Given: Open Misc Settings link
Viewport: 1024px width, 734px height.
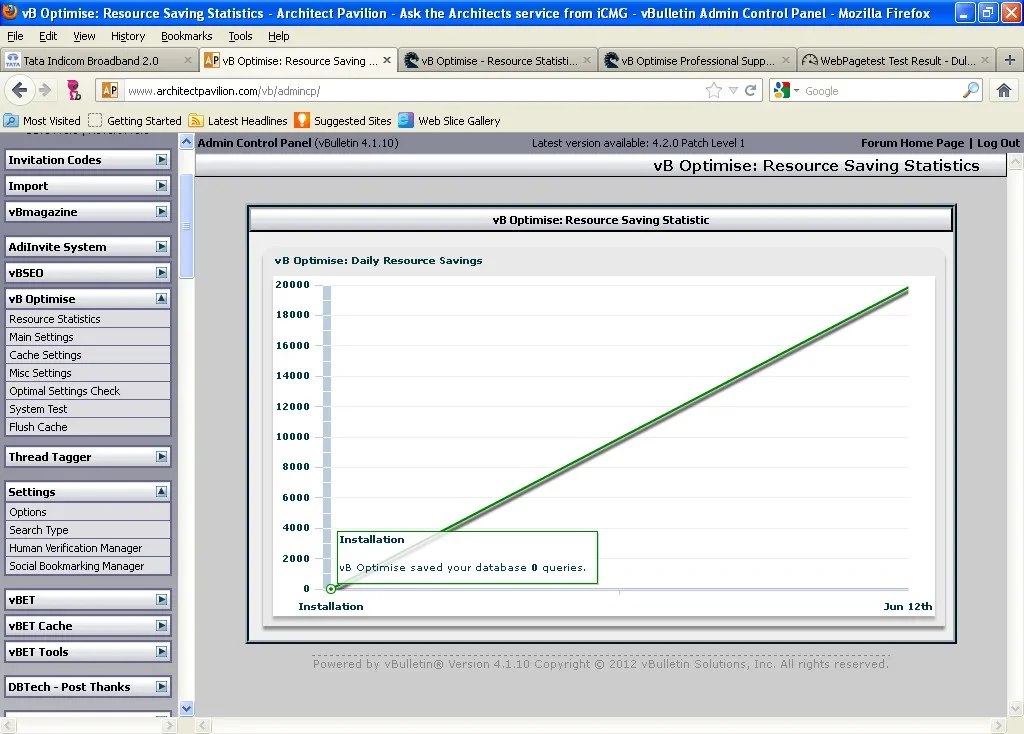Looking at the screenshot, I should point(40,373).
